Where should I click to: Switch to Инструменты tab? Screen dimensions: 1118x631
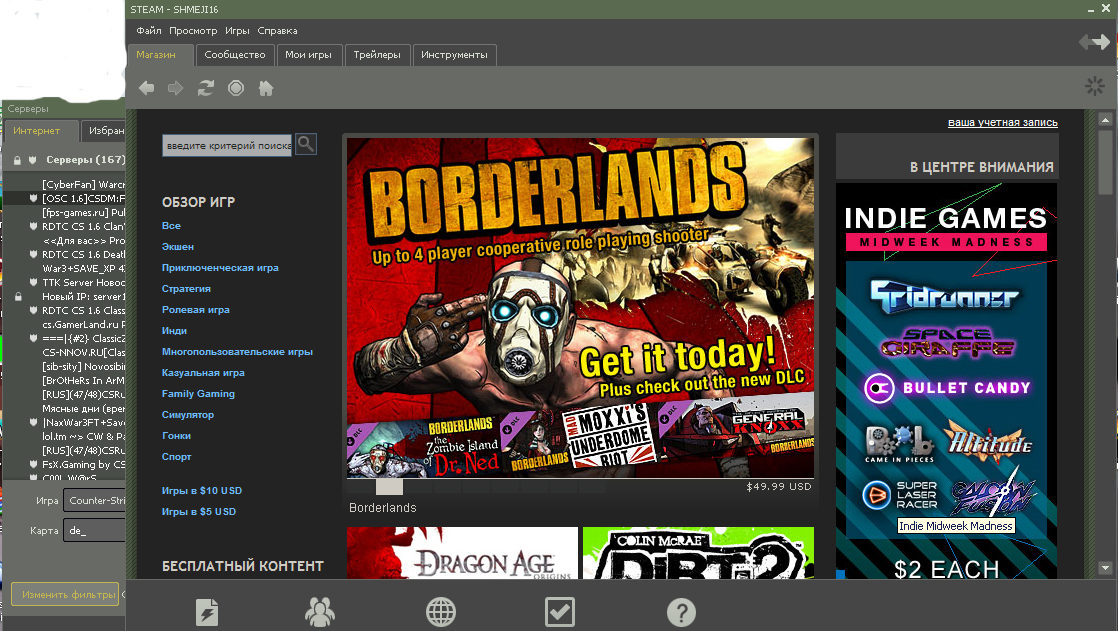454,55
